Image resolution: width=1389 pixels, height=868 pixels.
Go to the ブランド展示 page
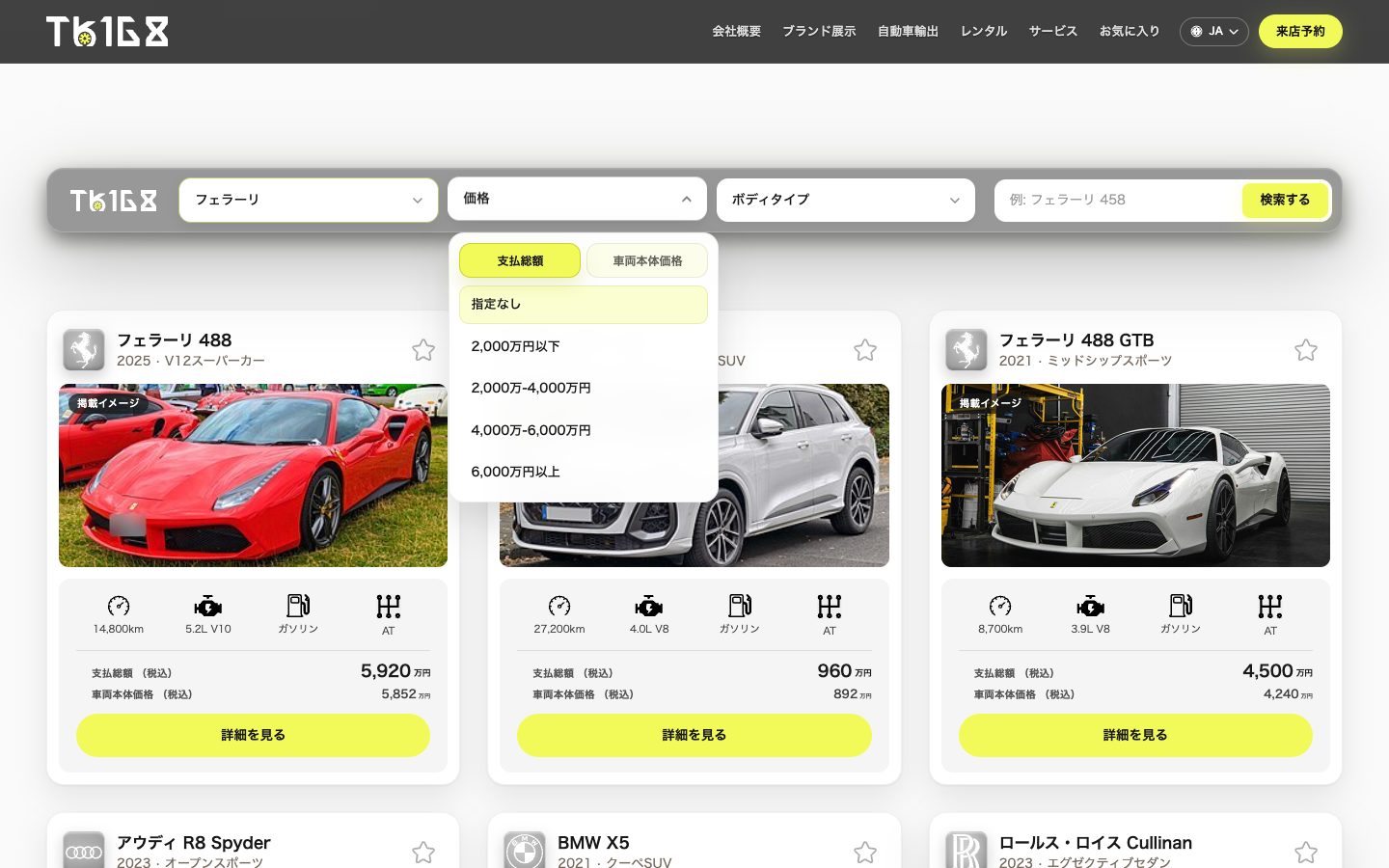pos(819,32)
